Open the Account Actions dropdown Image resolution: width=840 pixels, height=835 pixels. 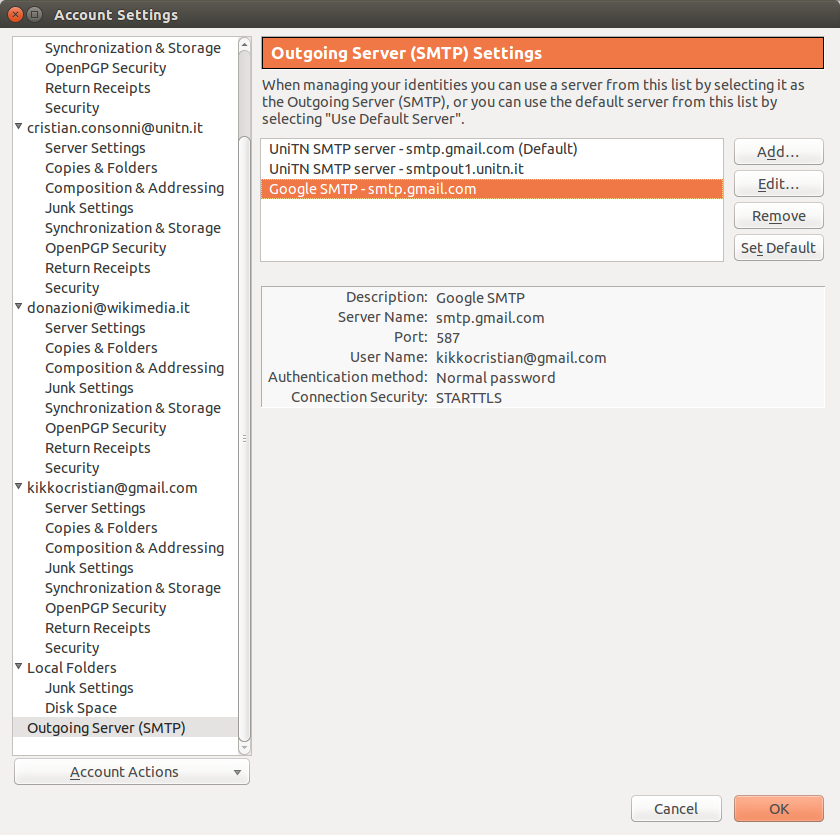point(132,772)
